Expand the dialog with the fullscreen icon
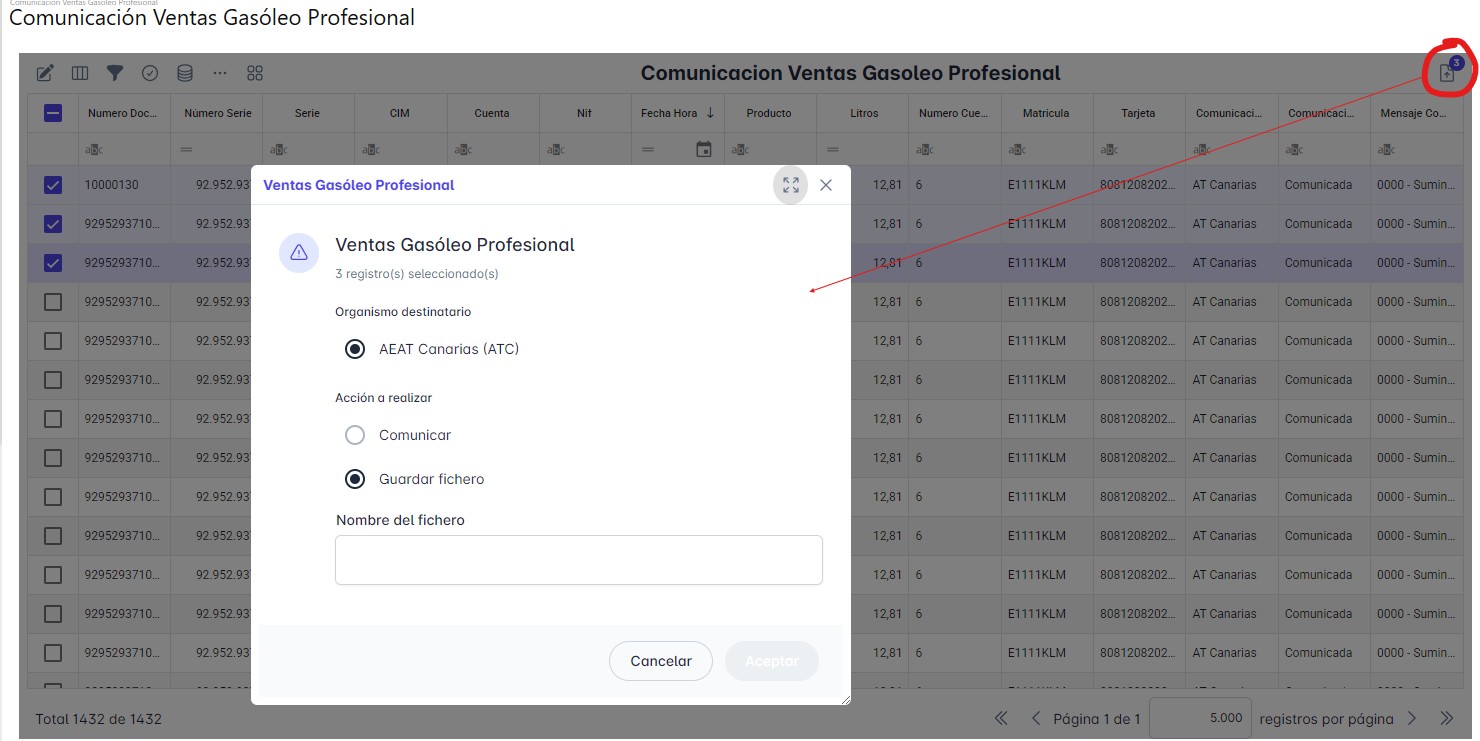 (x=791, y=185)
